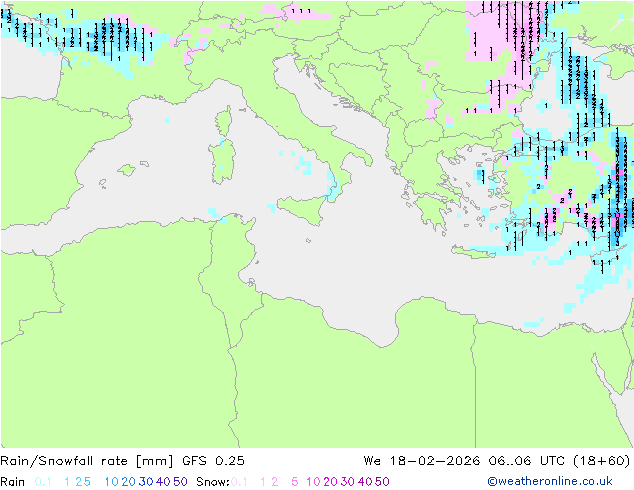634x490 pixels.
Task: Click the date text '18-02-2026'
Action: 435,460
